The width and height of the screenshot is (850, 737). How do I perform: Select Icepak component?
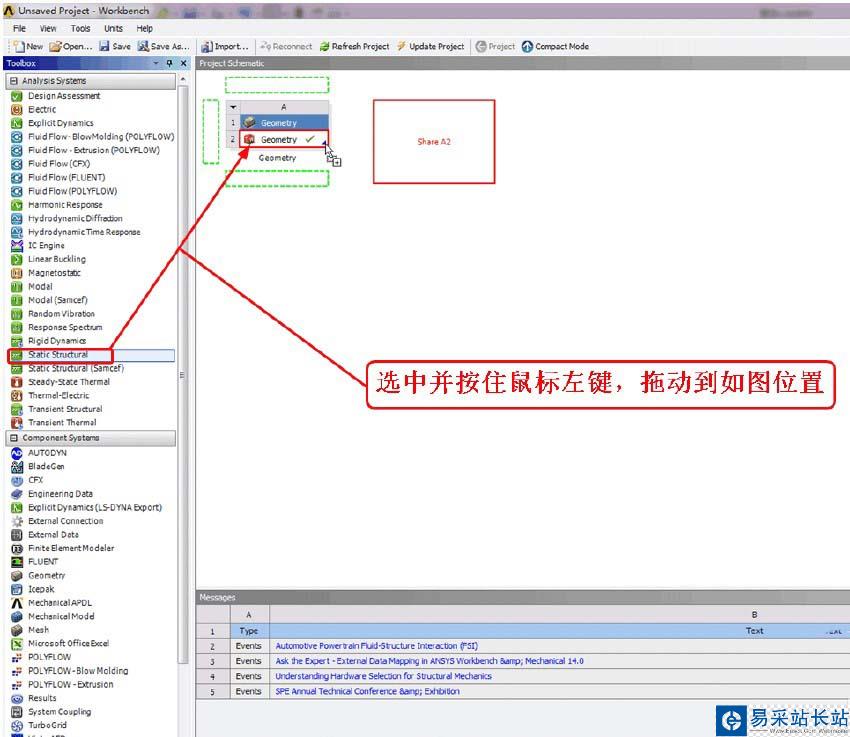pos(41,589)
